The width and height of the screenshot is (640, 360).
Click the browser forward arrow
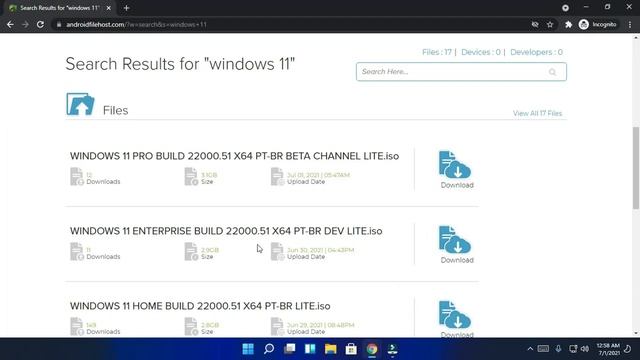(x=25, y=24)
